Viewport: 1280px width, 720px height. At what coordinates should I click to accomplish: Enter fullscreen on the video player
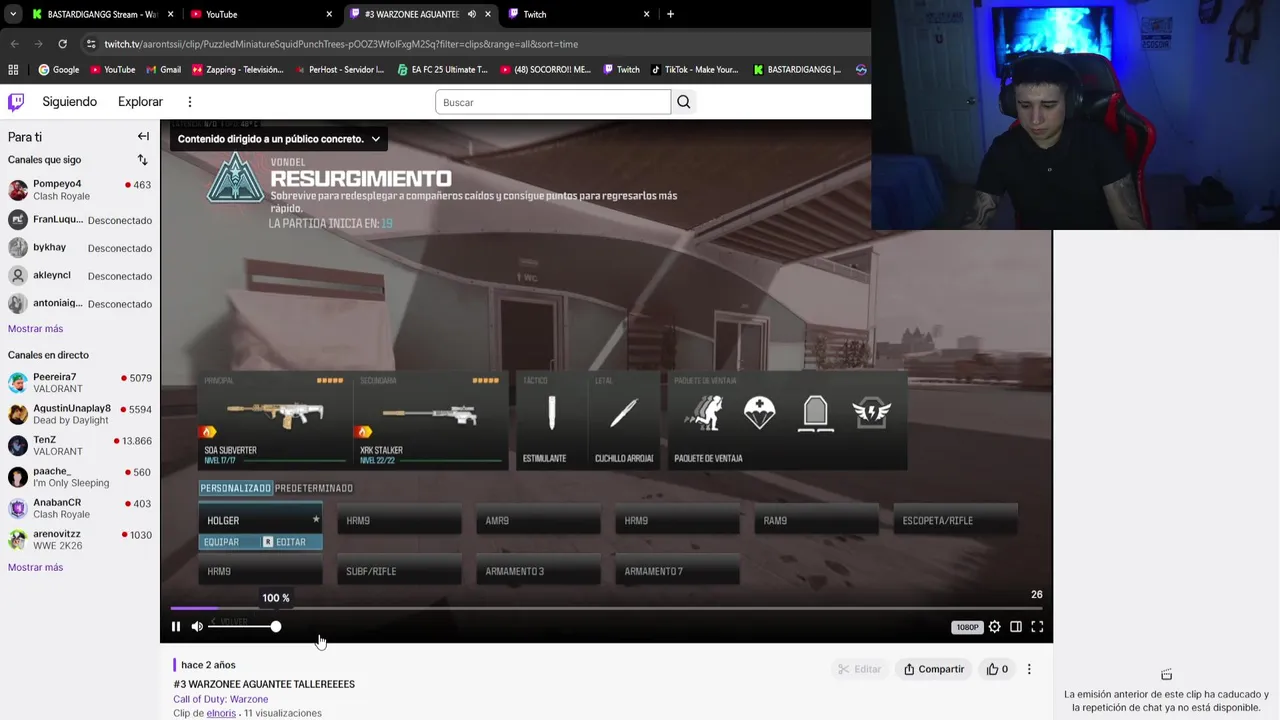[x=1037, y=627]
